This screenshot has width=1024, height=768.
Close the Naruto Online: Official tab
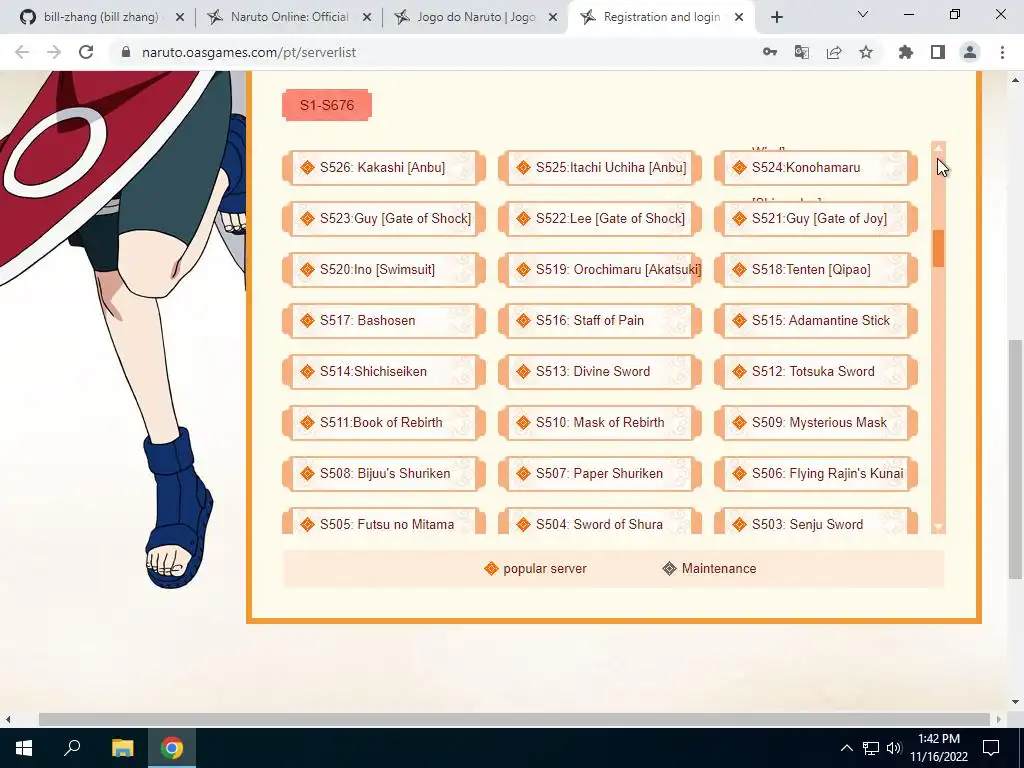coord(367,18)
